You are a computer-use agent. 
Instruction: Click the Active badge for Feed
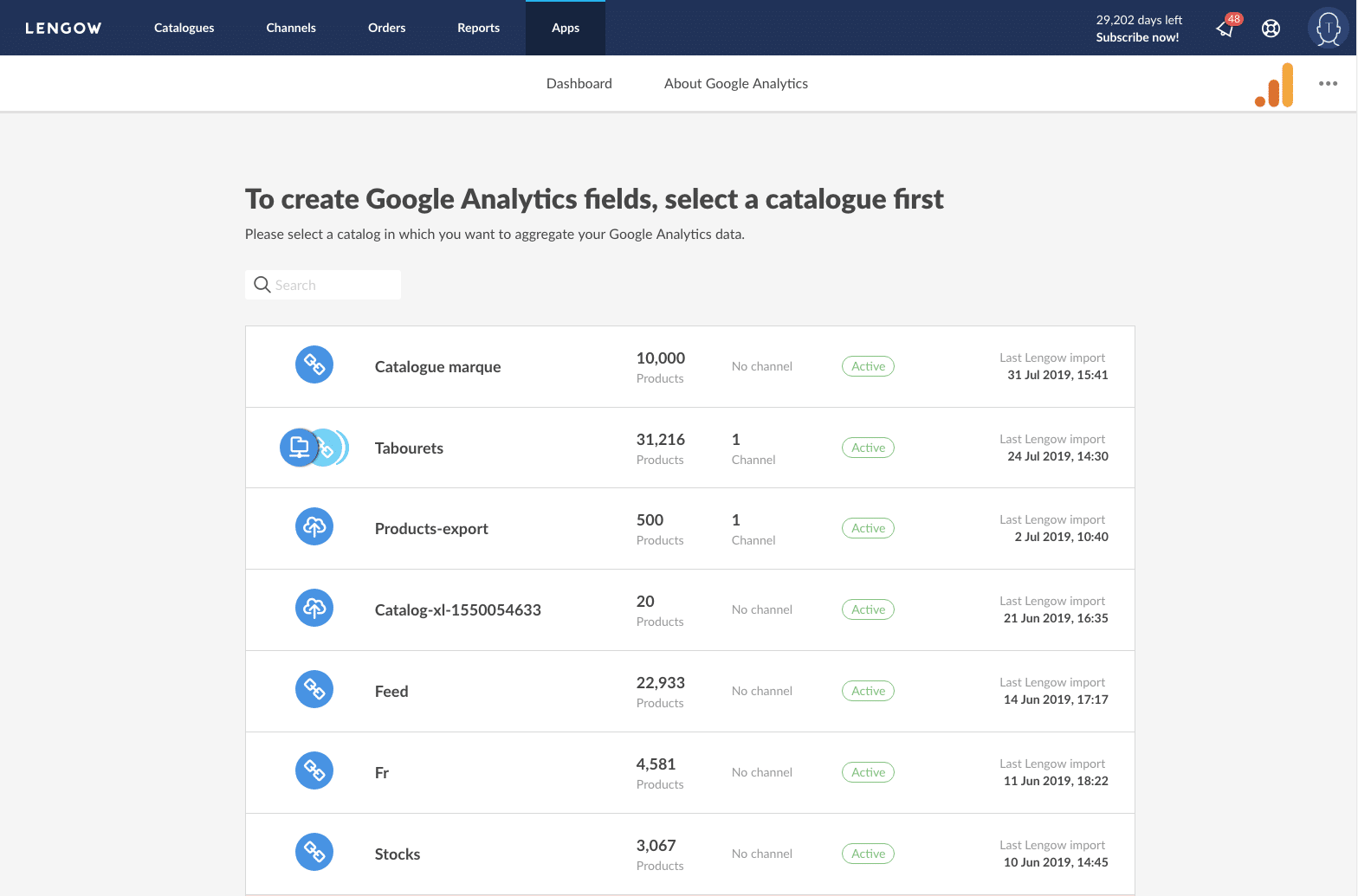(868, 691)
